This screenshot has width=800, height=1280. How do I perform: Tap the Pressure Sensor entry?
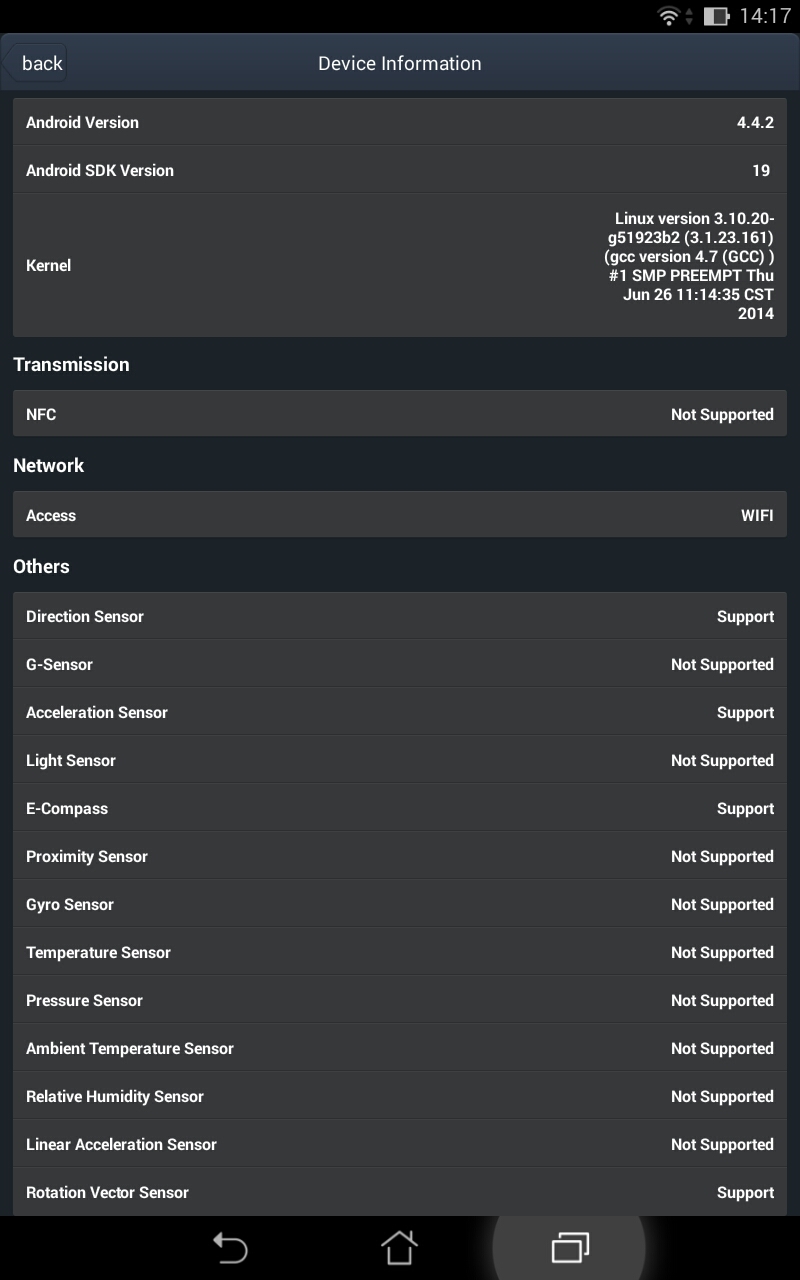coord(400,1000)
